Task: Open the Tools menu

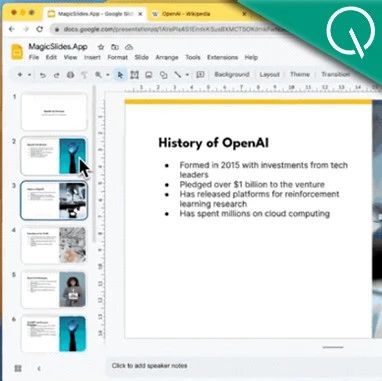Action: (193, 57)
